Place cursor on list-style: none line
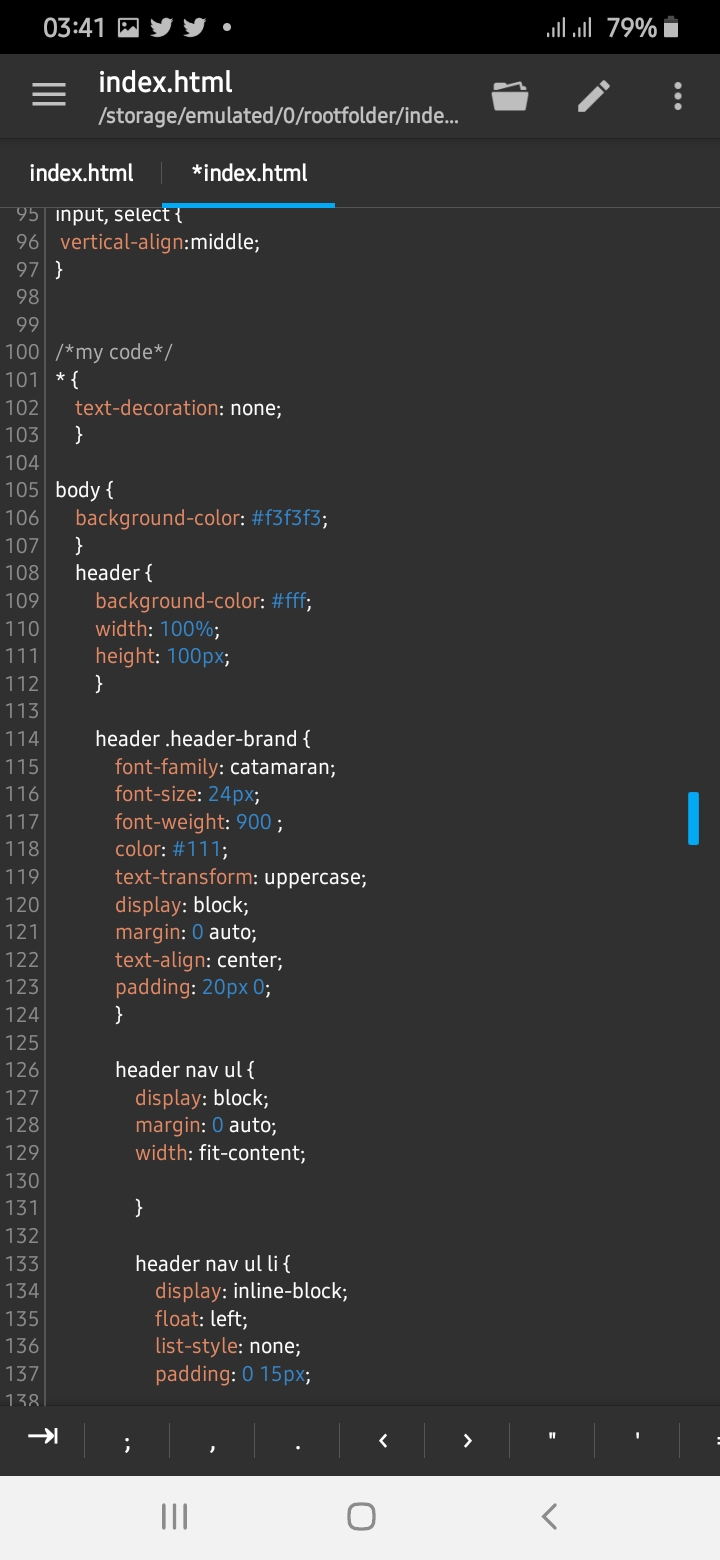 228,1346
